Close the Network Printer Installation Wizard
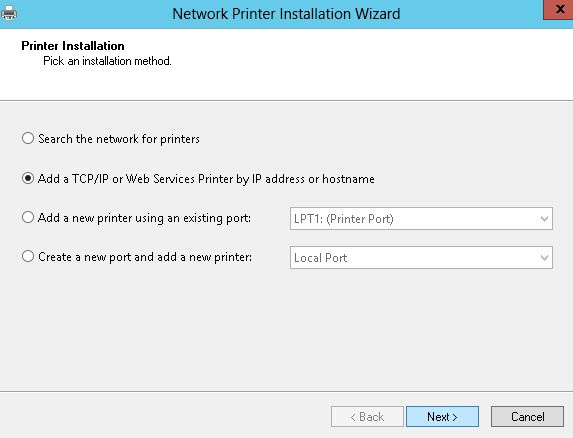The image size is (573, 438). (558, 9)
